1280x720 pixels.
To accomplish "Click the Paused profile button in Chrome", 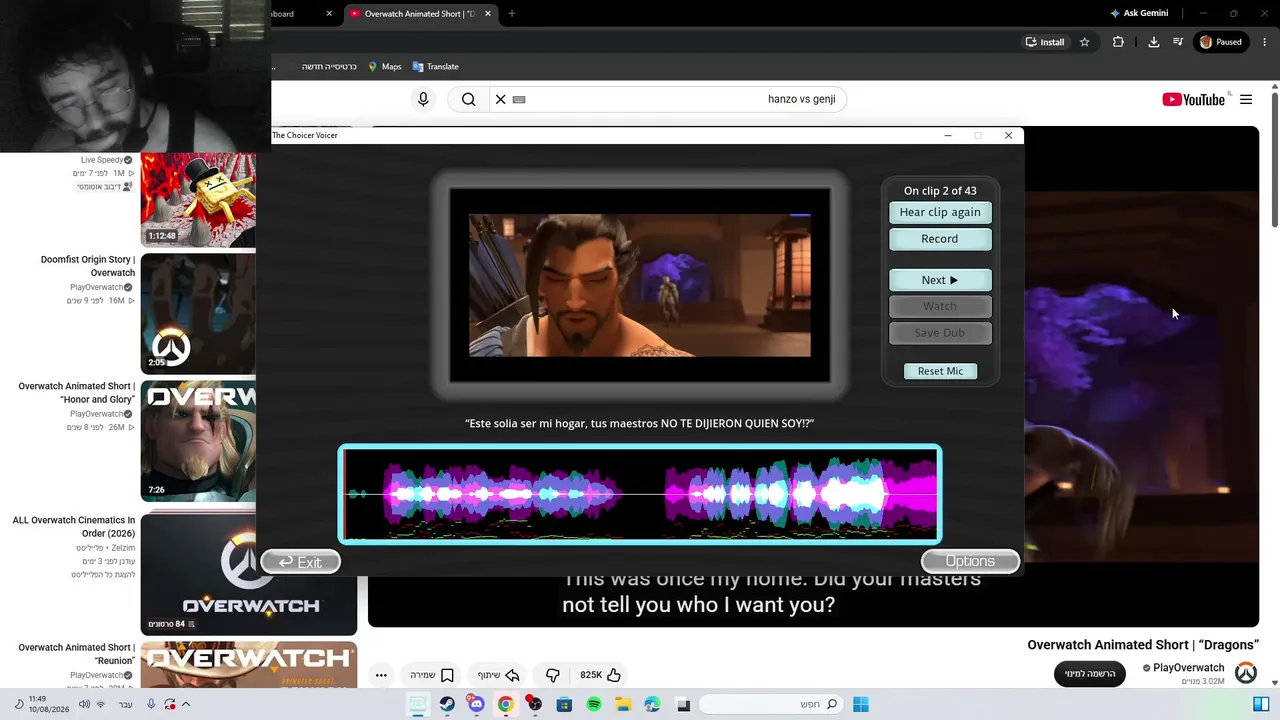I will (1220, 42).
